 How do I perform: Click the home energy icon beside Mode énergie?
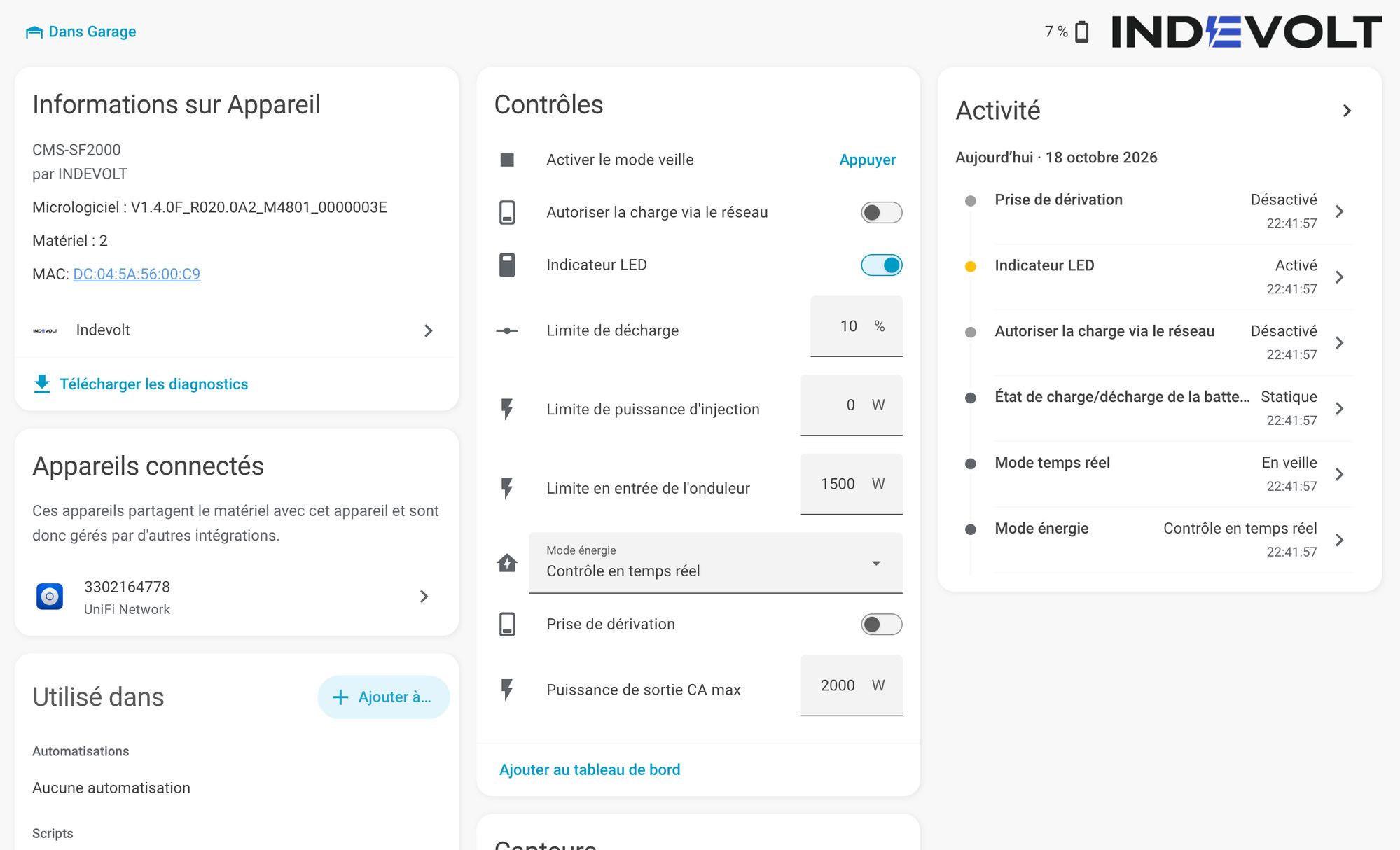click(507, 563)
